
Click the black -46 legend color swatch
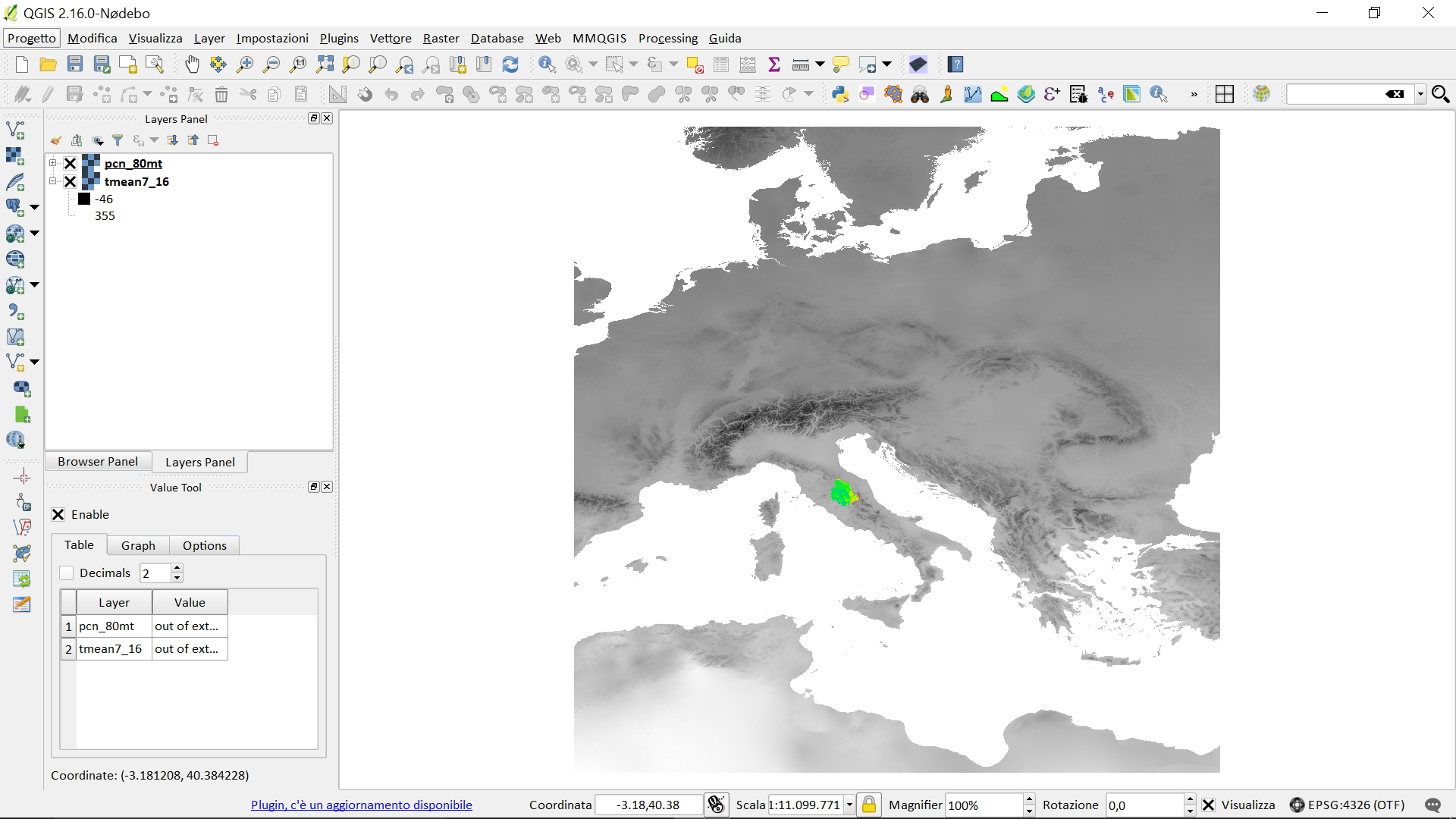tap(84, 199)
